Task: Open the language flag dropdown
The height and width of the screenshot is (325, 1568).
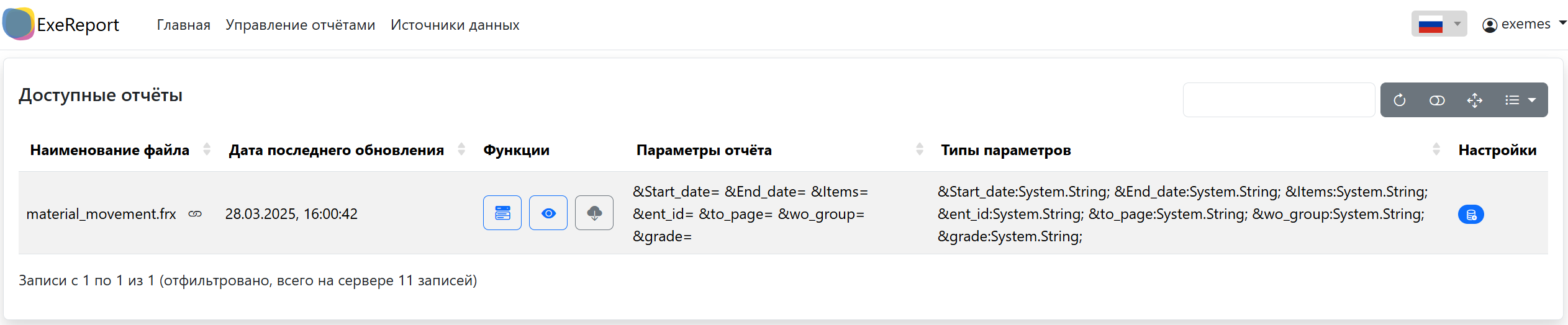Action: [x=1438, y=24]
